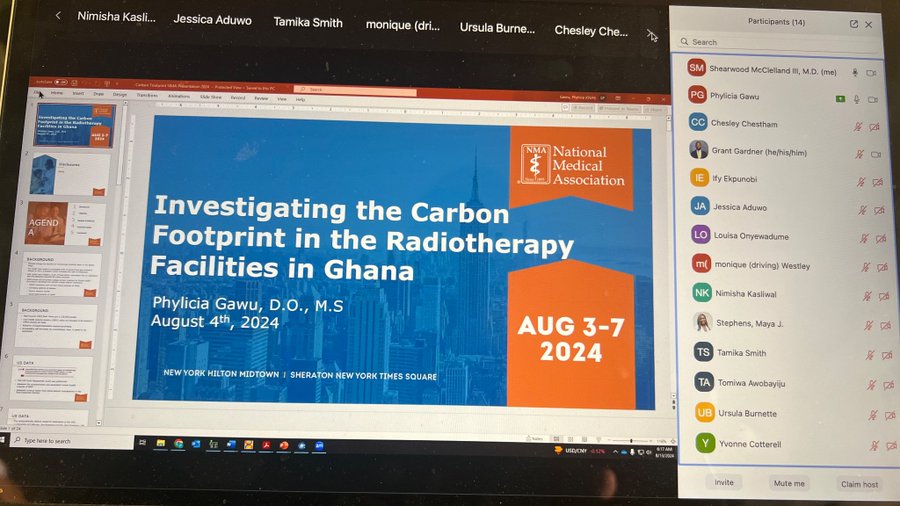Show next video tiles with right arrow
Viewport: 900px width, 506px height.
(652, 36)
